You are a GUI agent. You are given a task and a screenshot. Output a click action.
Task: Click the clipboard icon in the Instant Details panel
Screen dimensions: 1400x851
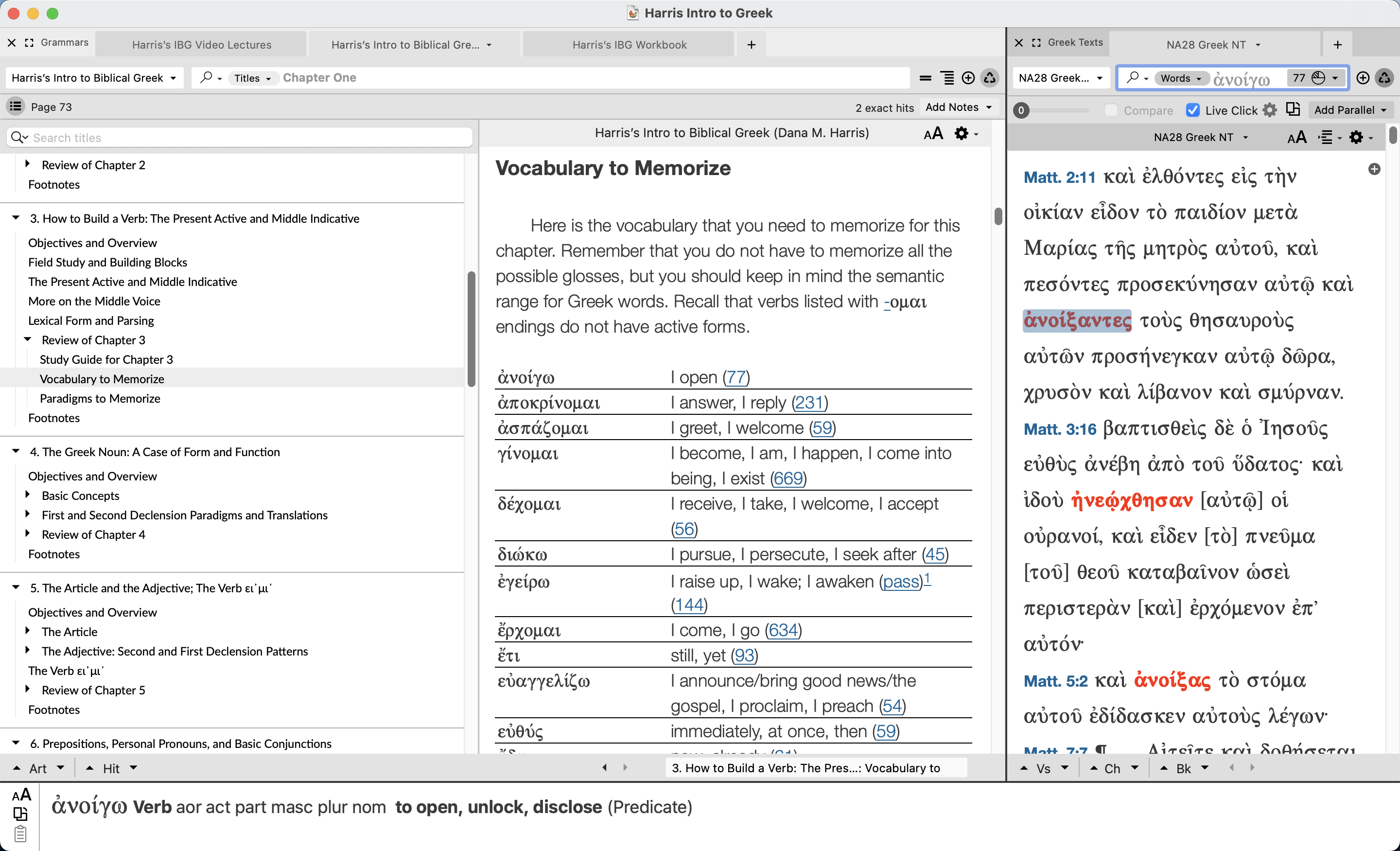pyautogui.click(x=20, y=834)
